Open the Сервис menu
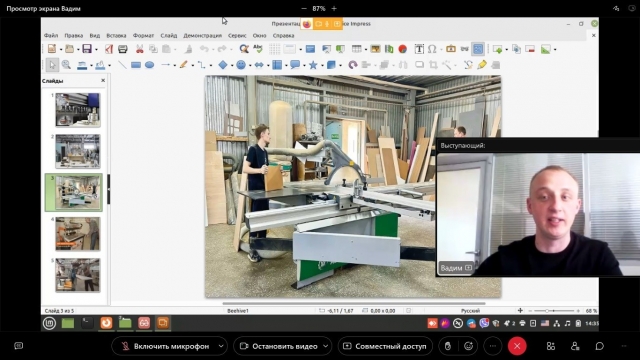Screen dimensions: 640x360 (x=237, y=36)
